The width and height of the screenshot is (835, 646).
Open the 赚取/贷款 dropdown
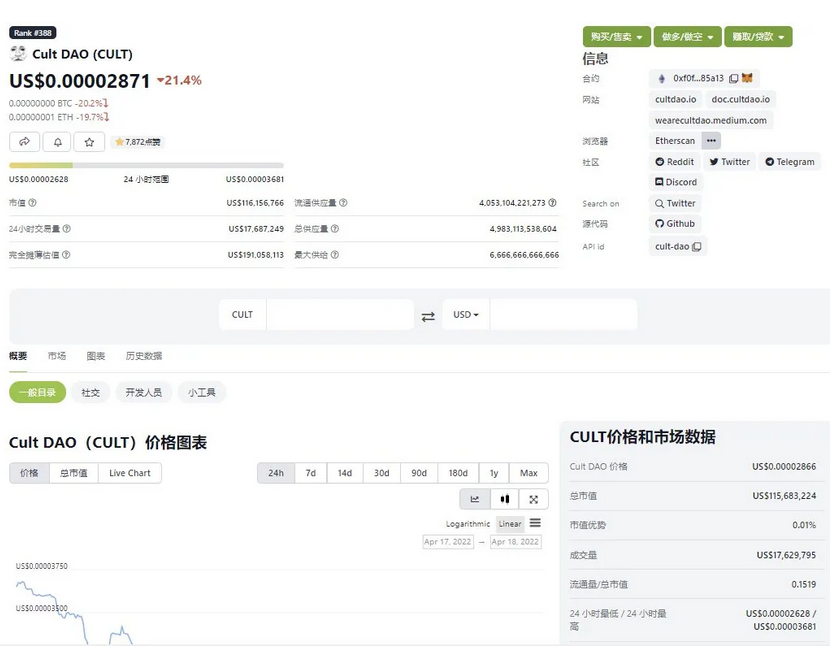coord(758,37)
